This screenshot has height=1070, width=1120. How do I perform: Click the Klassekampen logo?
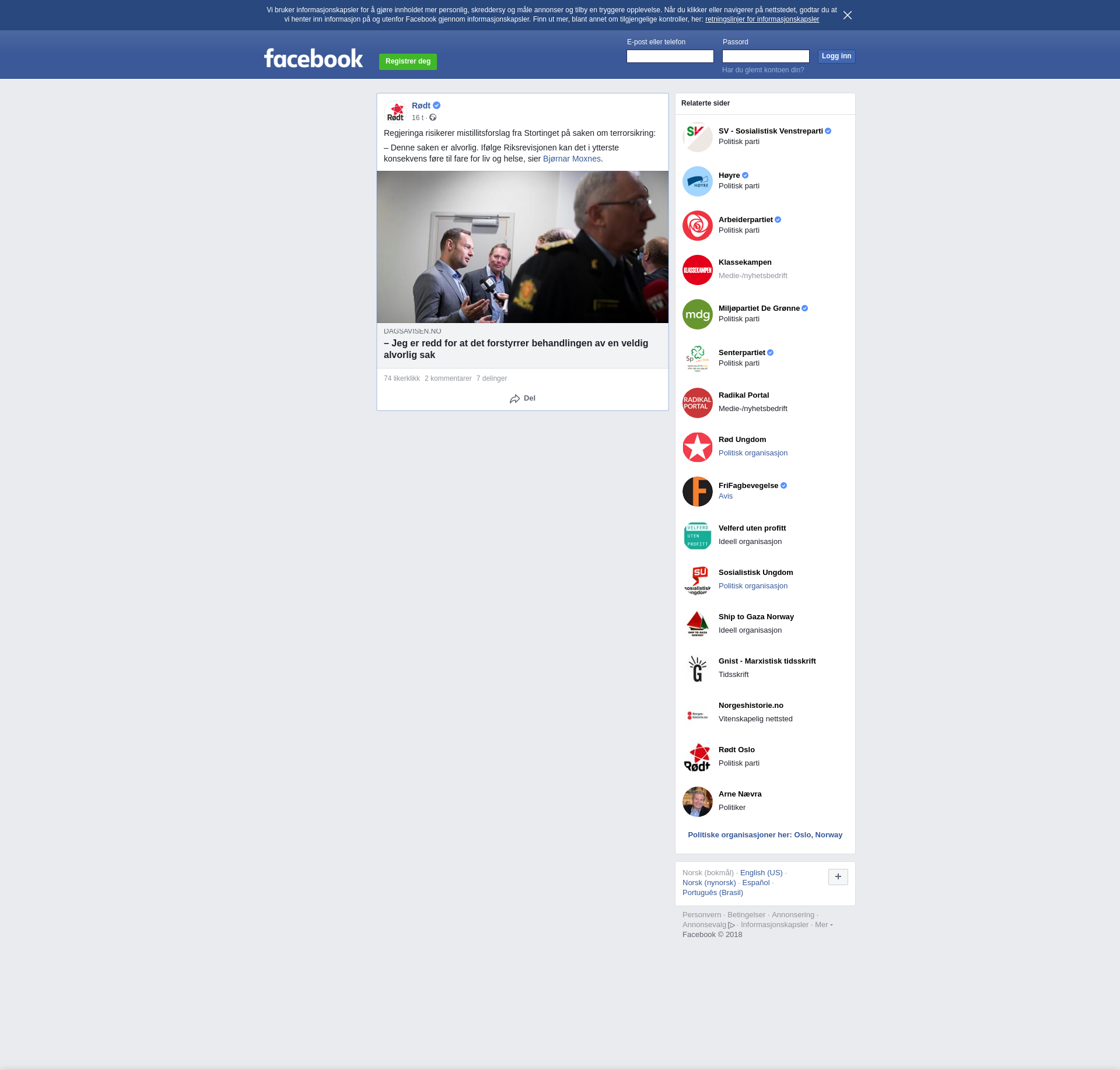698,270
